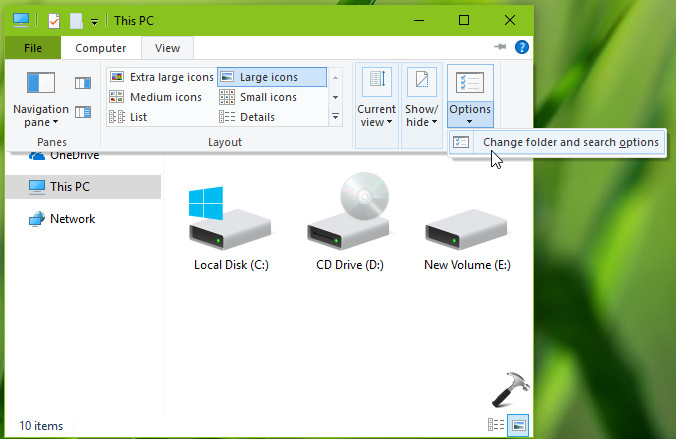676x439 pixels.
Task: Choose Change folder and search options
Action: pos(557,142)
